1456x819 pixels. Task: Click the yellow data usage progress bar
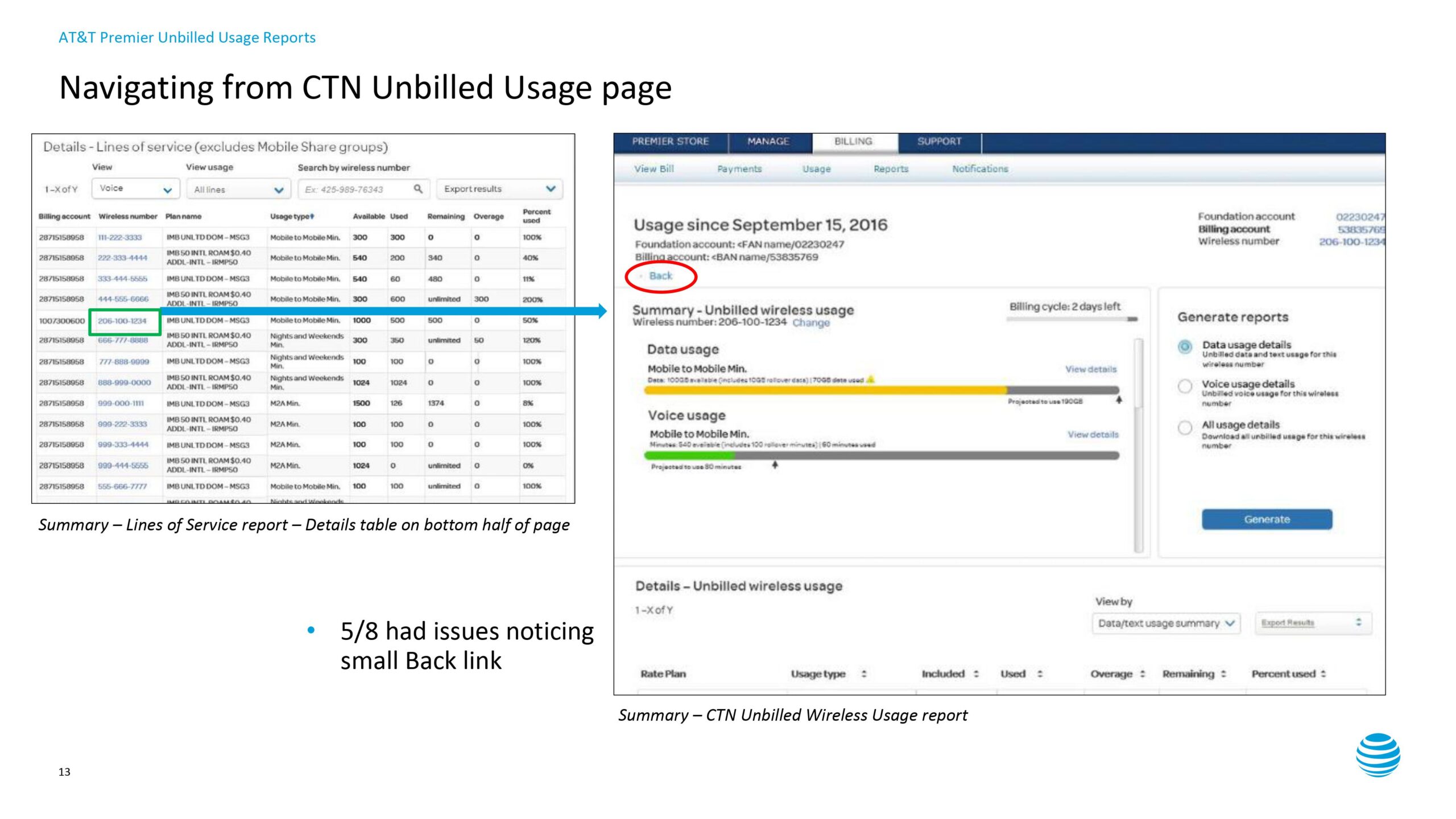pyautogui.click(x=825, y=390)
